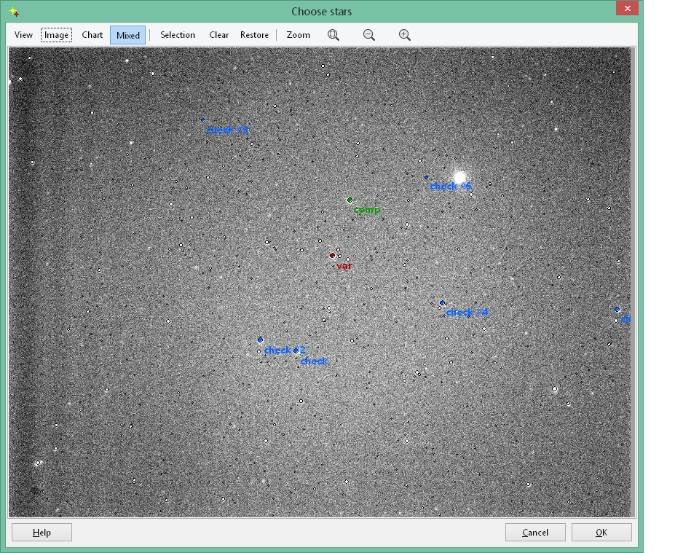
Task: Click the large bright star in the image
Action: pos(460,178)
